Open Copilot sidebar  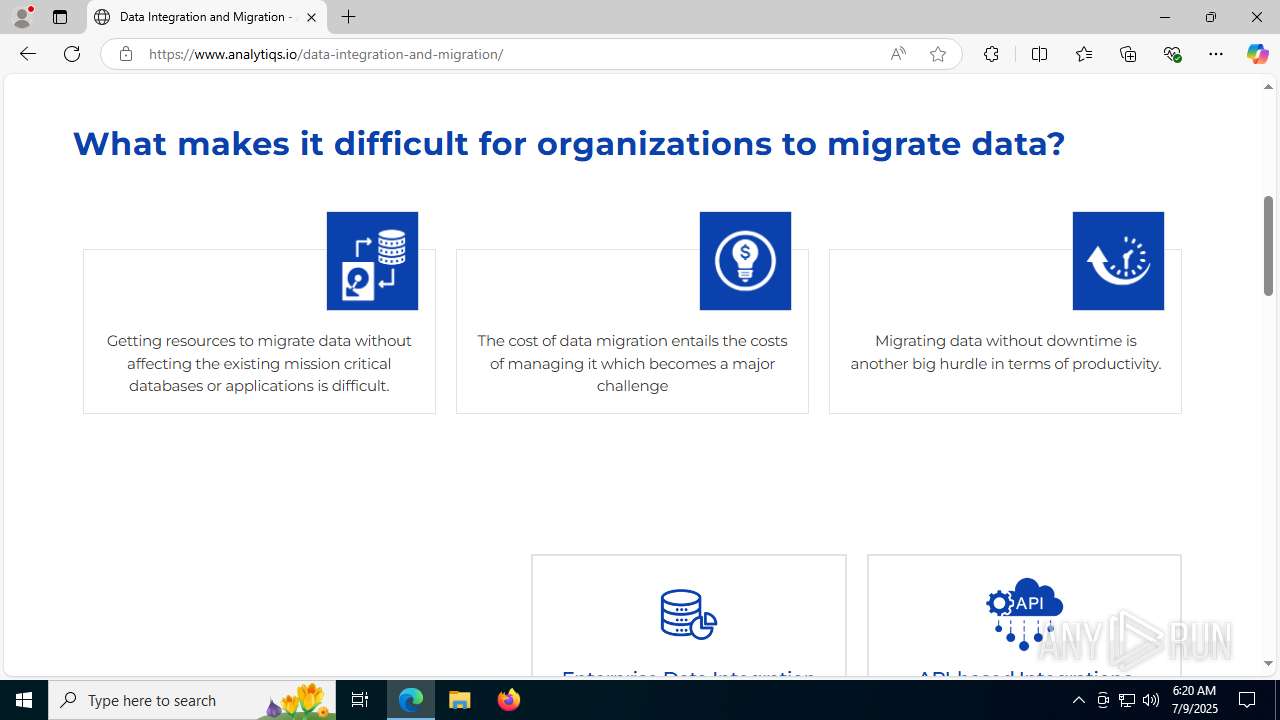pos(1257,54)
